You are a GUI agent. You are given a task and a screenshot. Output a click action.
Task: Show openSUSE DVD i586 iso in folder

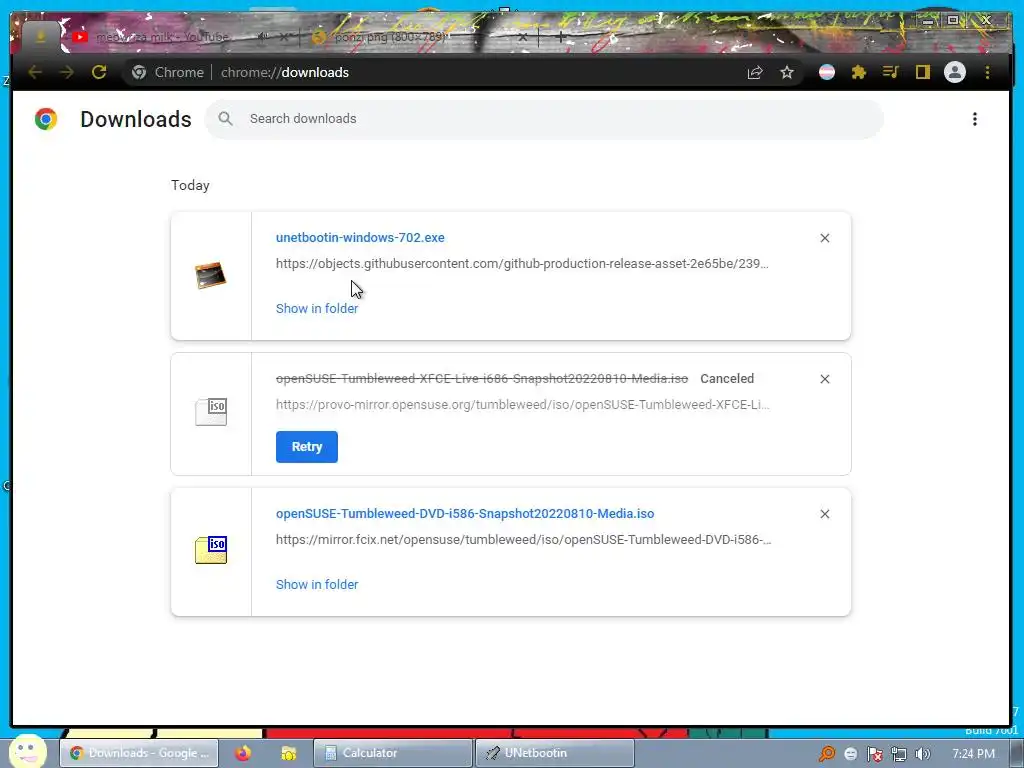pos(317,584)
